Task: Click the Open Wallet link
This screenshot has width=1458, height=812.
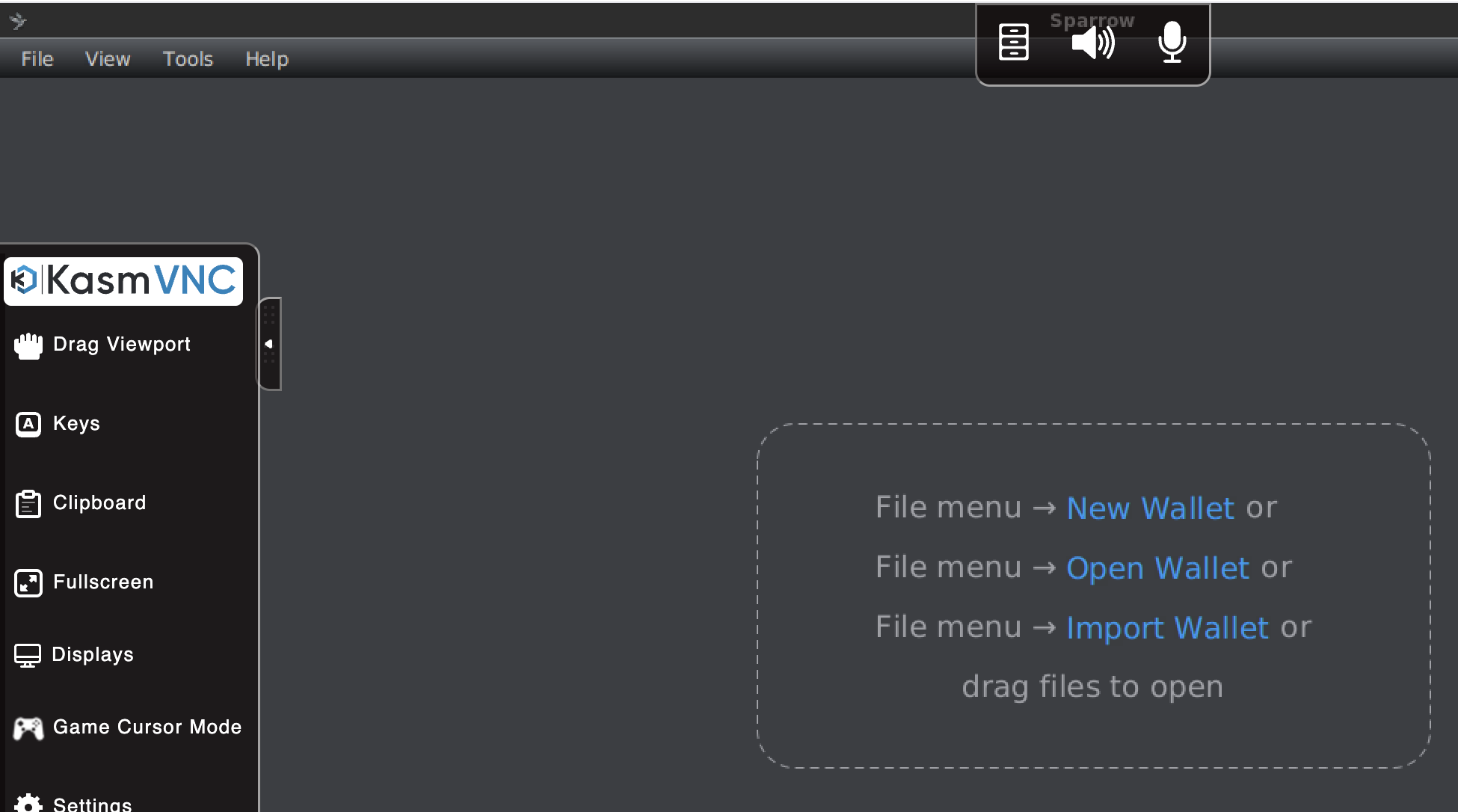Action: pos(1157,568)
